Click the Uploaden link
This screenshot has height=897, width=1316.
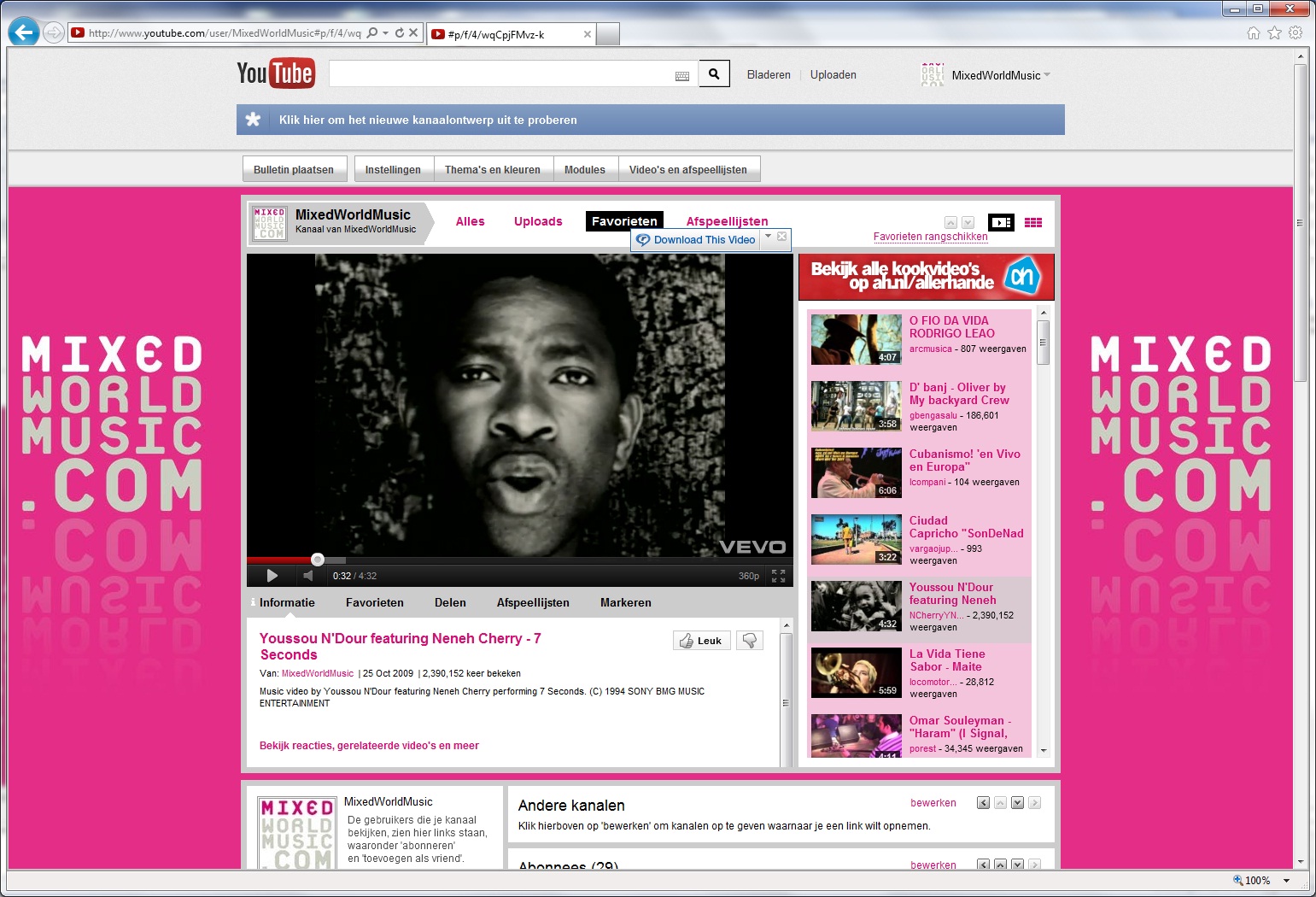[833, 75]
